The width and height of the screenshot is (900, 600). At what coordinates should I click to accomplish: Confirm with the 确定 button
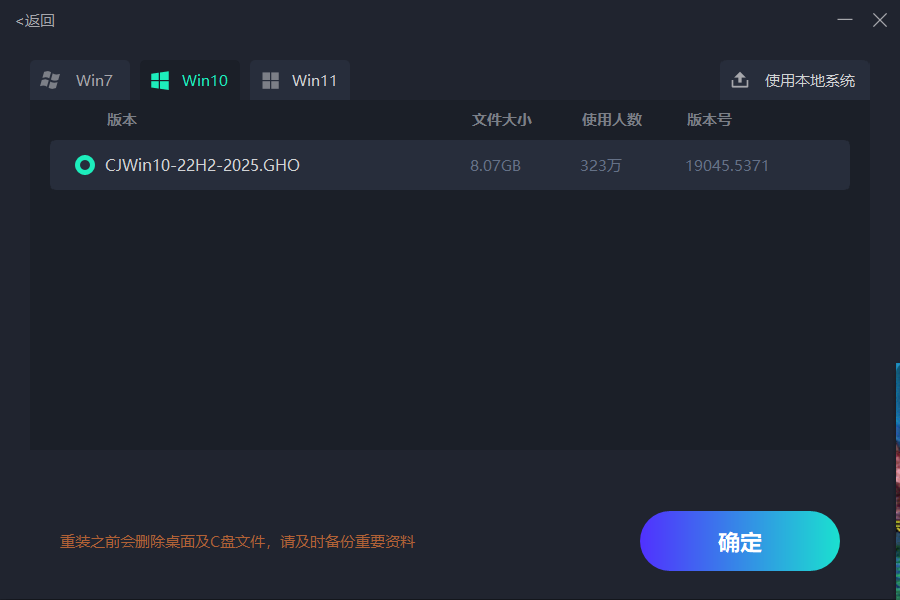[740, 541]
